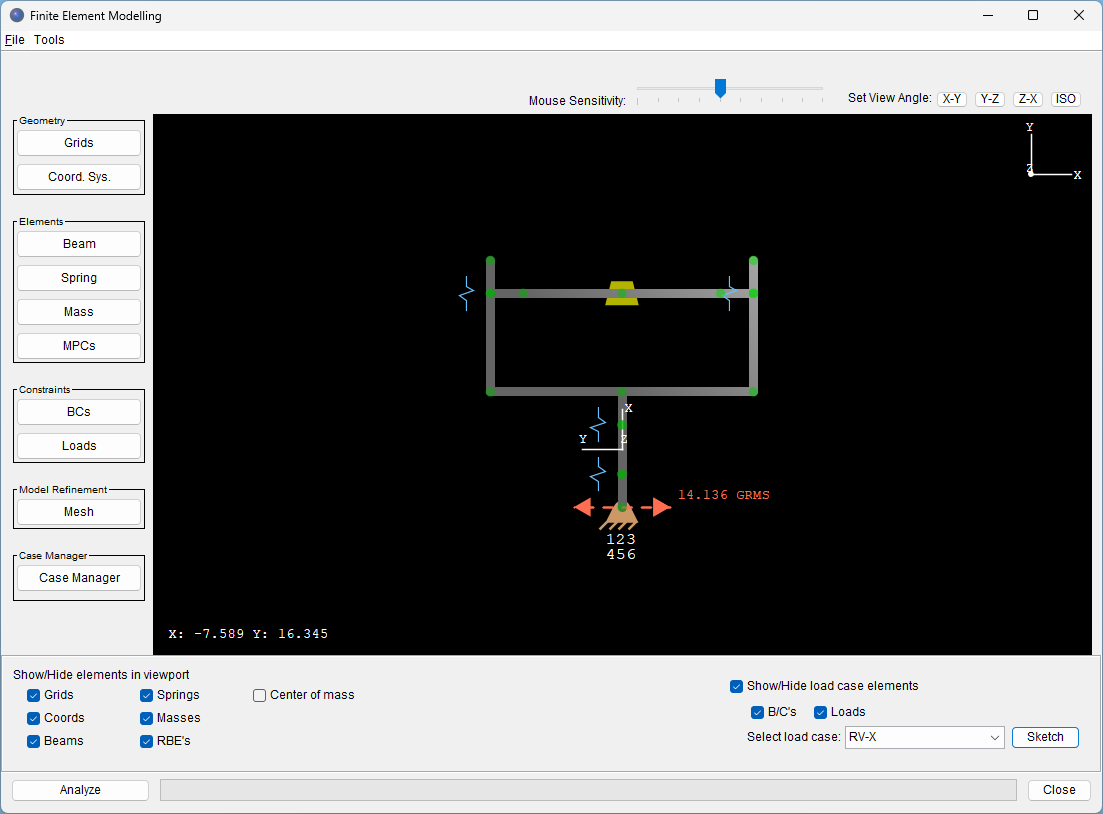Open the Mesh refinement tool
Image resolution: width=1103 pixels, height=814 pixels.
point(78,511)
